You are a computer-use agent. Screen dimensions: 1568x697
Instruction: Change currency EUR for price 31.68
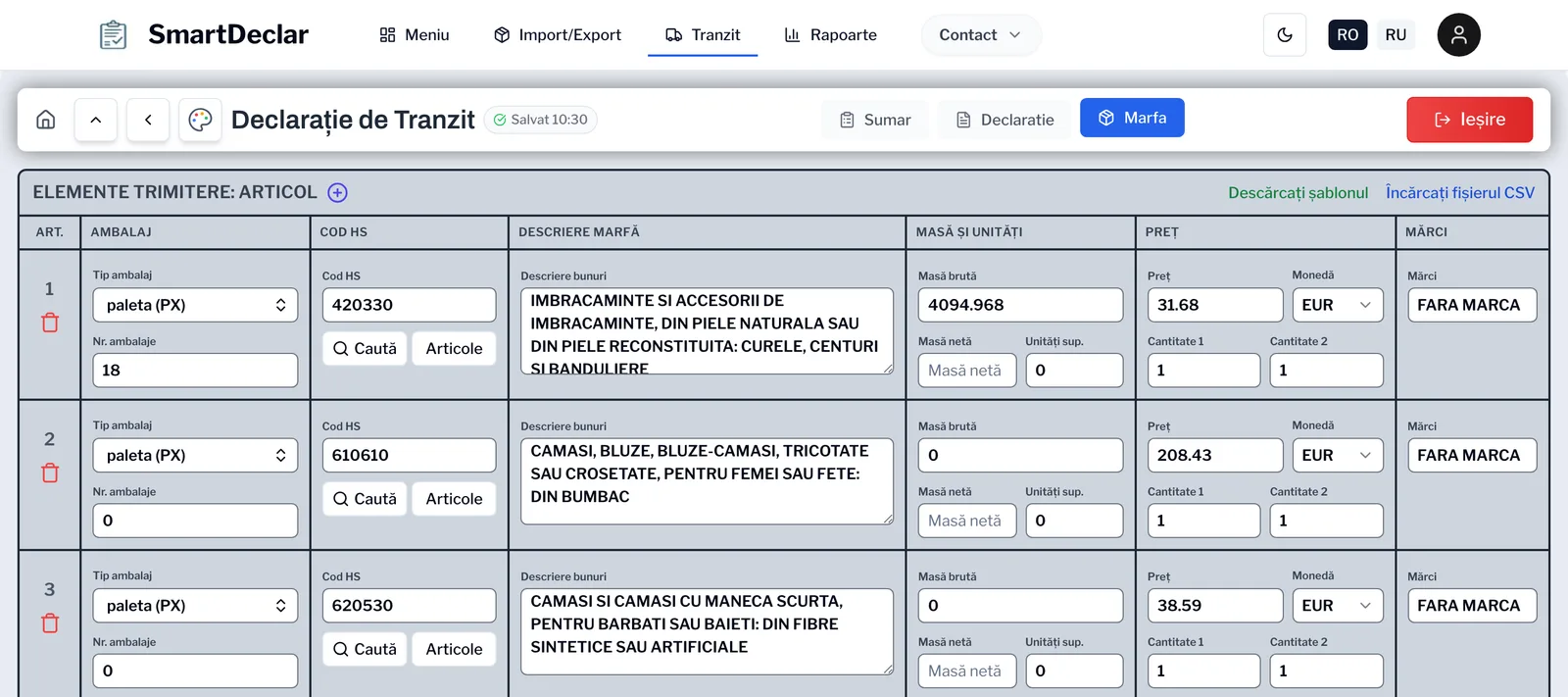[1338, 305]
